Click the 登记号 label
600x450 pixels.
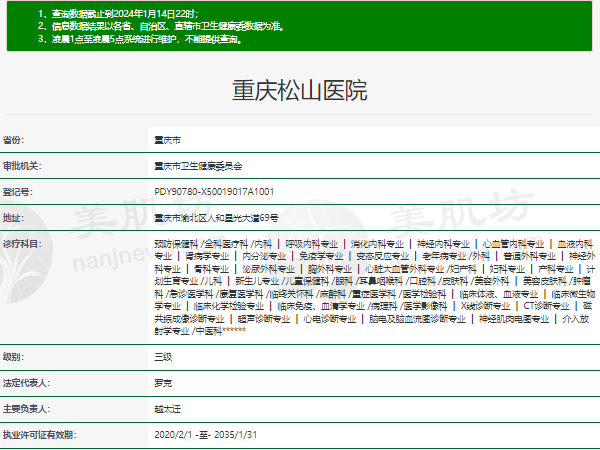(x=18, y=192)
